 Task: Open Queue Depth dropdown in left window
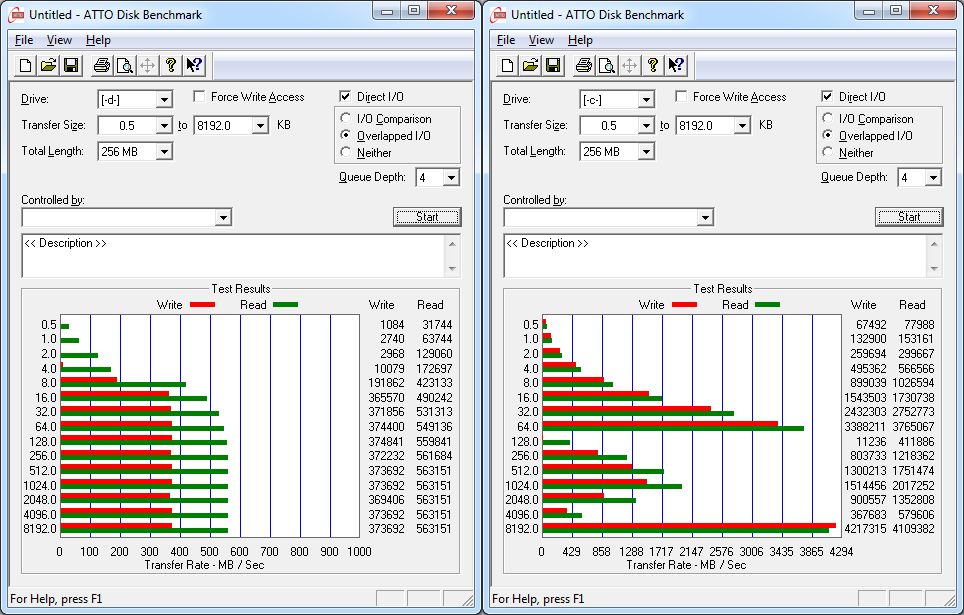(x=451, y=178)
